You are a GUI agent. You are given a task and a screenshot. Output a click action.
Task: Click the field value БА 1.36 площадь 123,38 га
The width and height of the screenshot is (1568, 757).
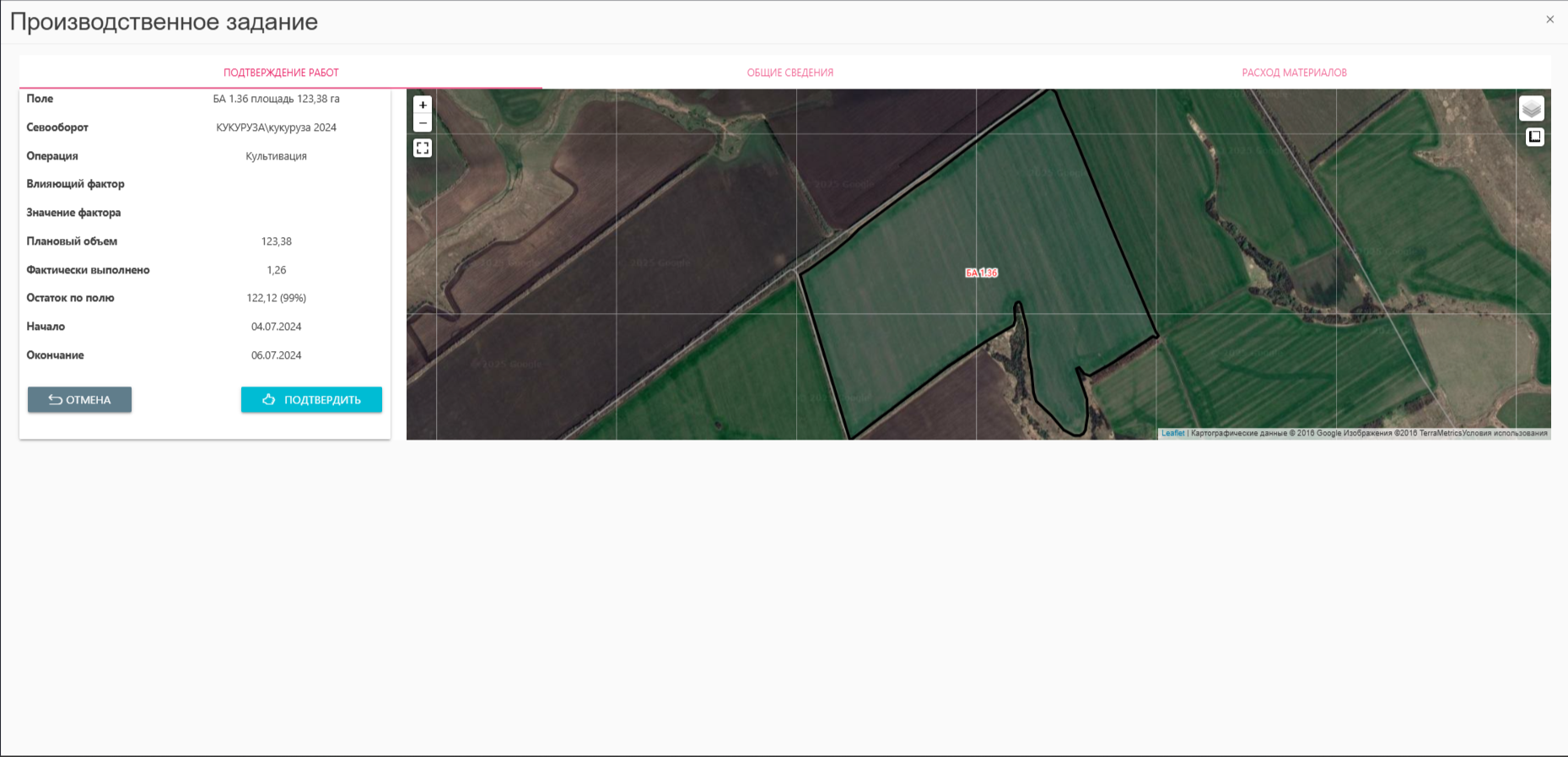click(276, 99)
